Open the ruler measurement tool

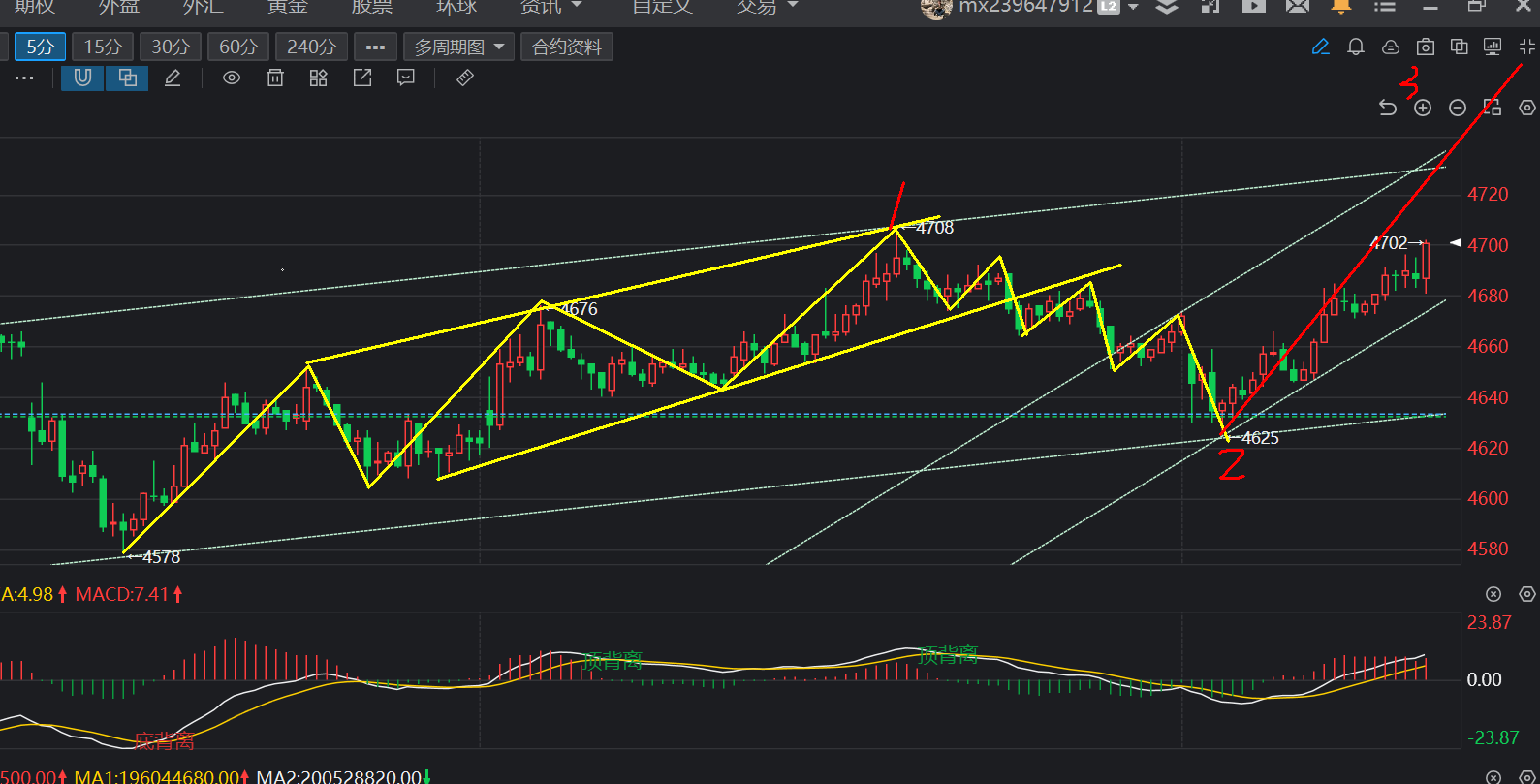(465, 78)
